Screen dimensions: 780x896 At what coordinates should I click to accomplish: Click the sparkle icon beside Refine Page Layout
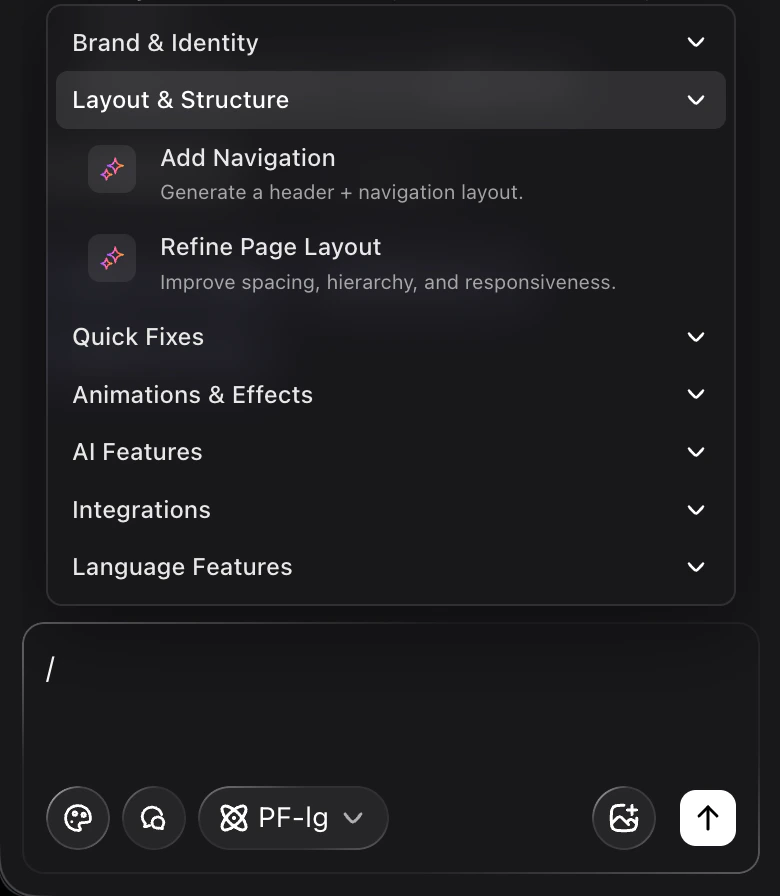pyautogui.click(x=111, y=257)
